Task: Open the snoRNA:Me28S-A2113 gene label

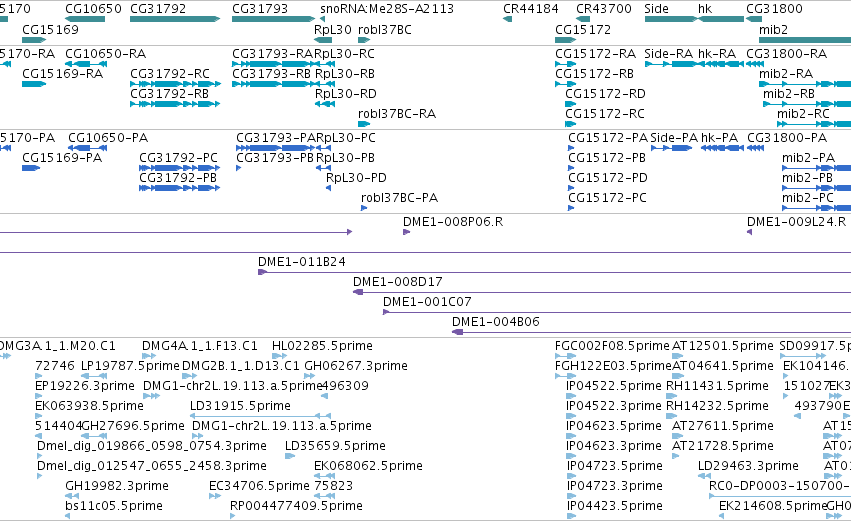Action: [386, 9]
